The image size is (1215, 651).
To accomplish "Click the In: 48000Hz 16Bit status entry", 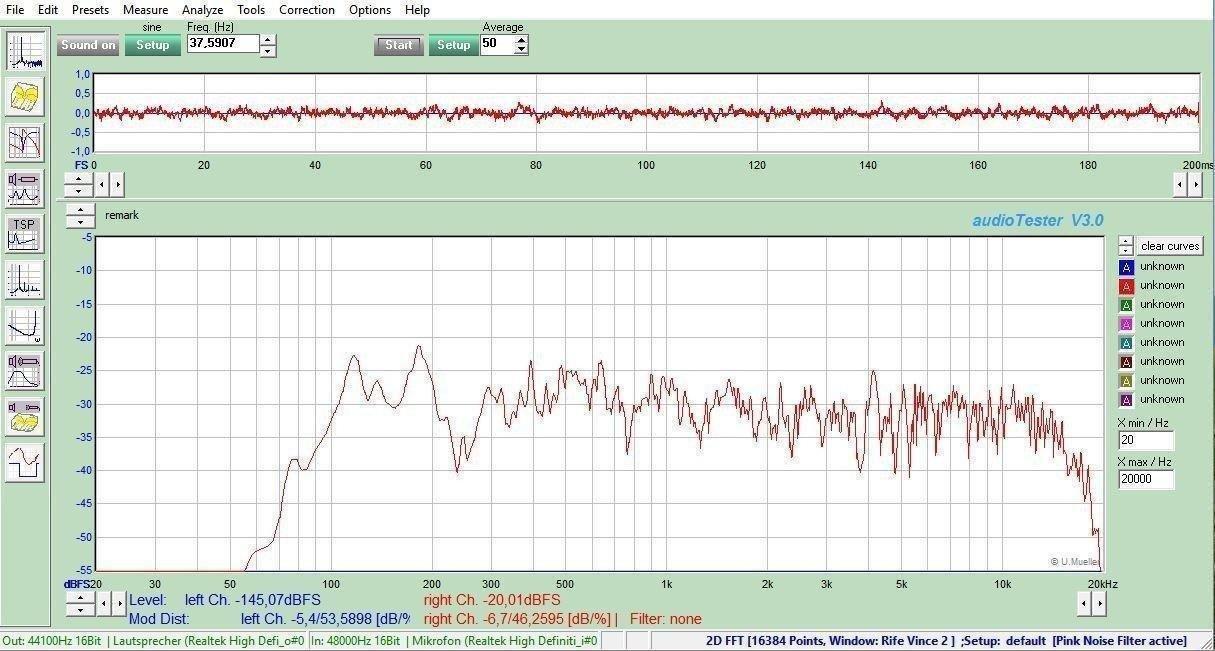I will click(355, 641).
